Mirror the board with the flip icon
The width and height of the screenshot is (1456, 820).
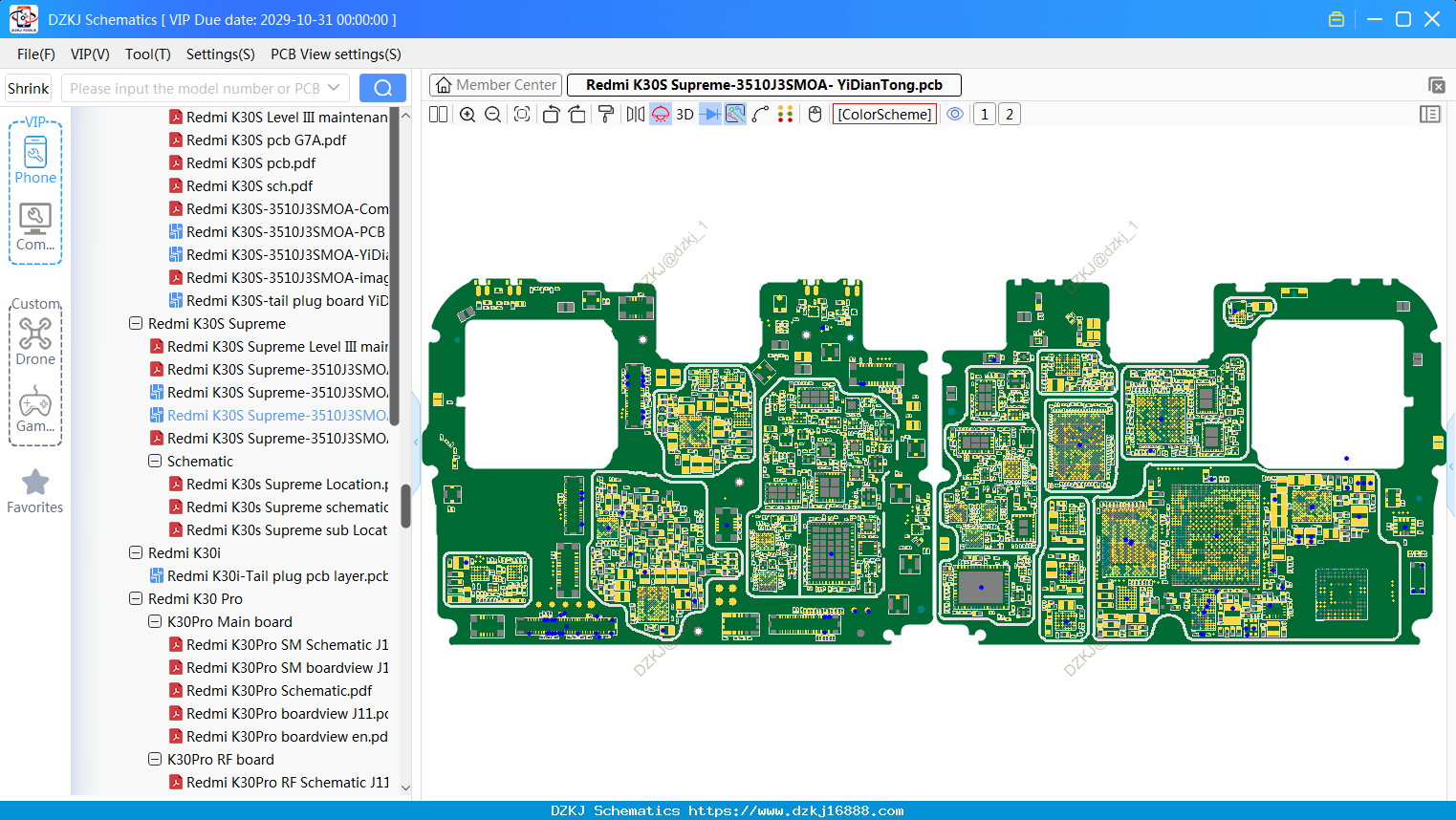(635, 115)
